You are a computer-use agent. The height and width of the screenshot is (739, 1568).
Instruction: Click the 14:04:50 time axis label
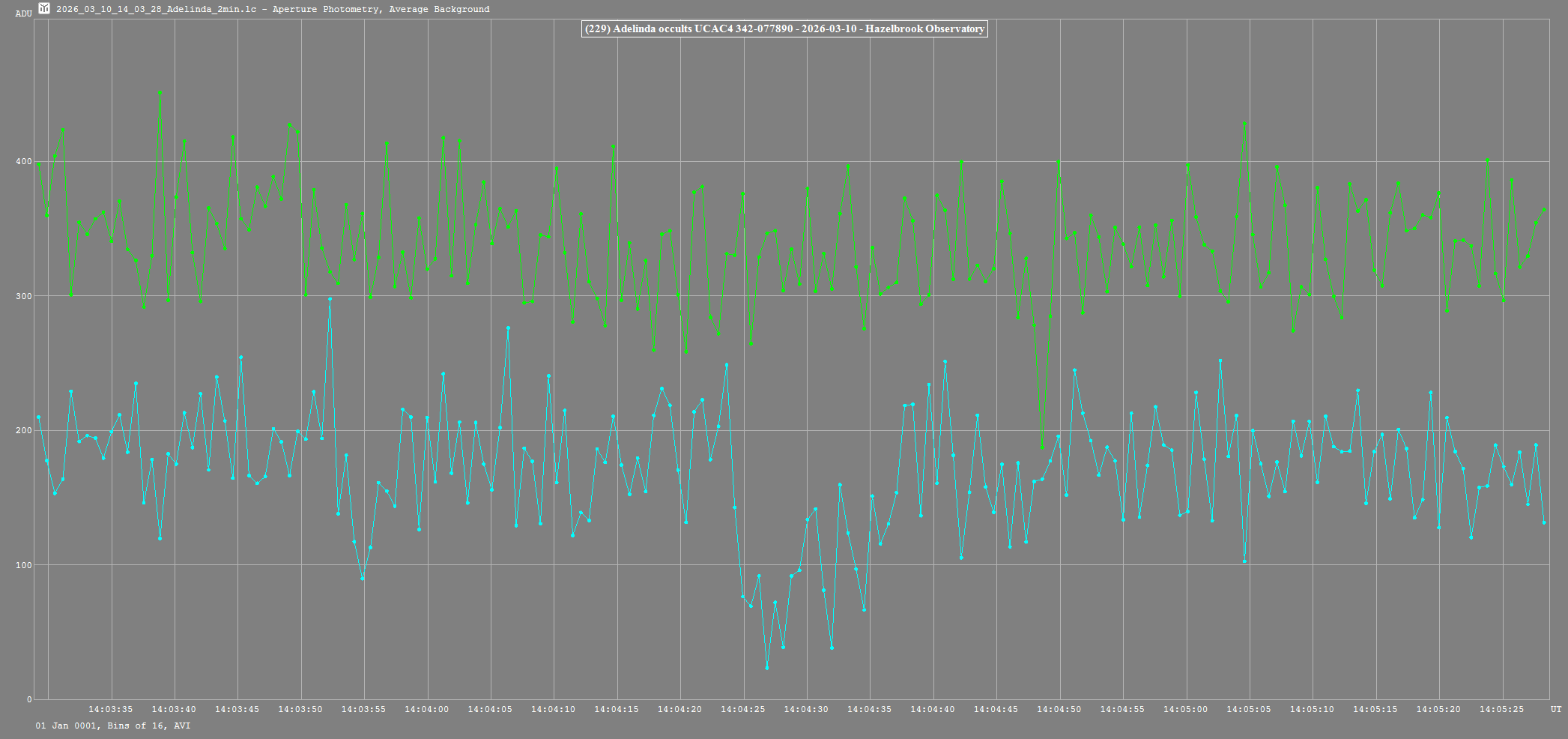tap(1059, 709)
